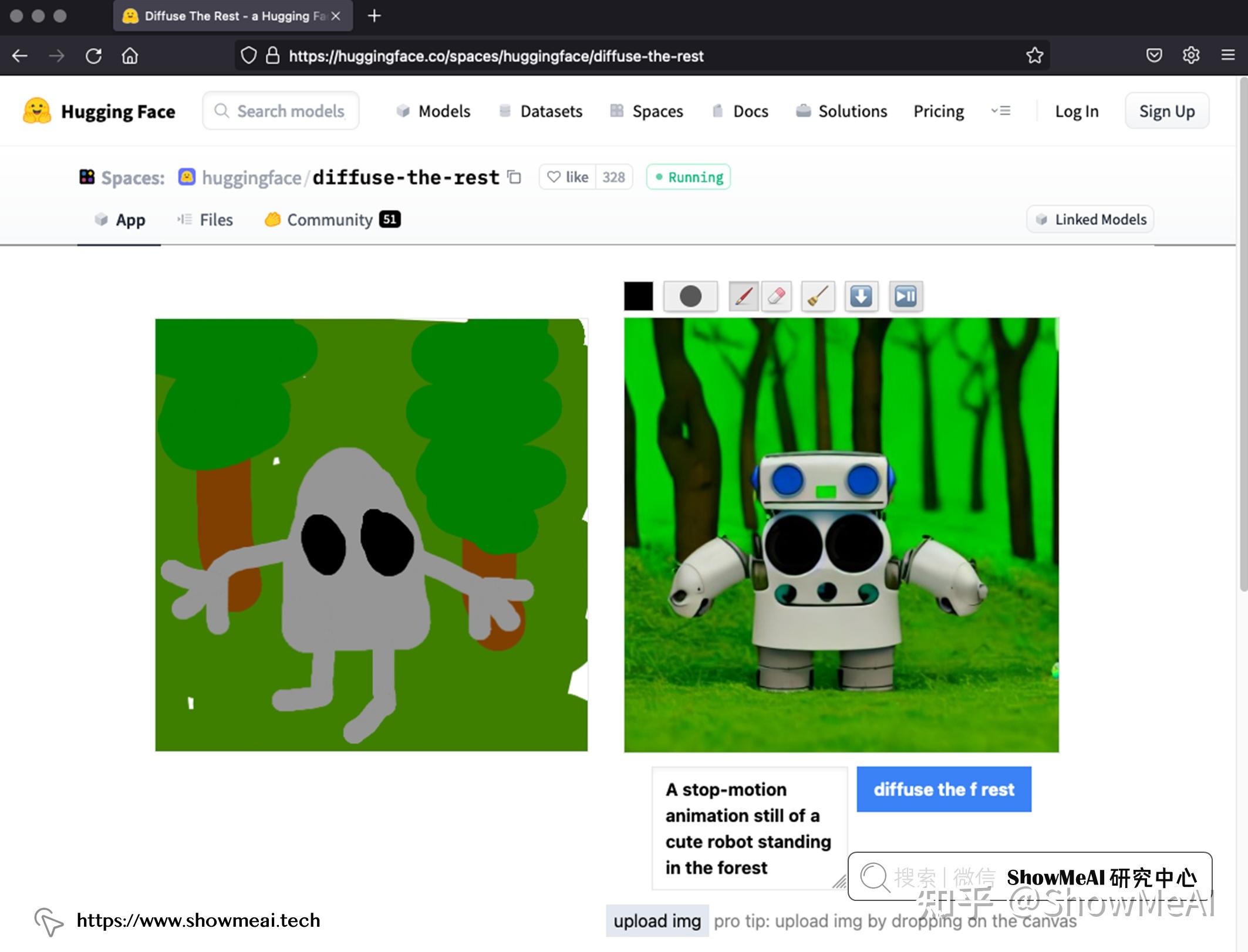
Task: Open the Spaces navigation link
Action: pyautogui.click(x=647, y=111)
